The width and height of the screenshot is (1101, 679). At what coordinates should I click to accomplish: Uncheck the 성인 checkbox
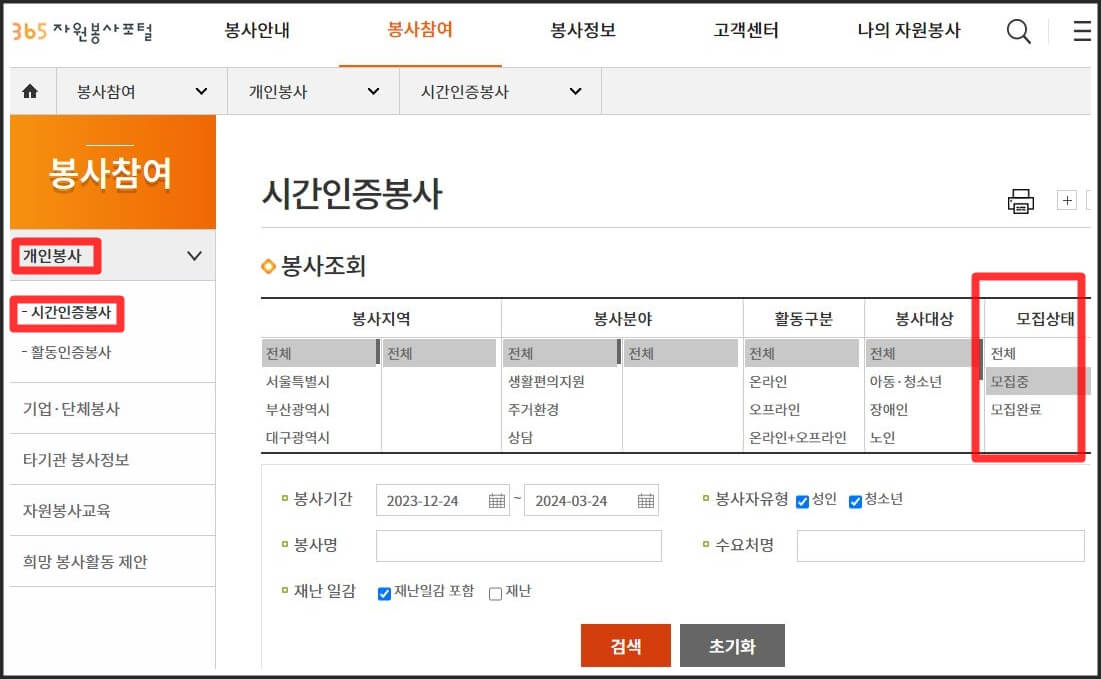coord(802,500)
